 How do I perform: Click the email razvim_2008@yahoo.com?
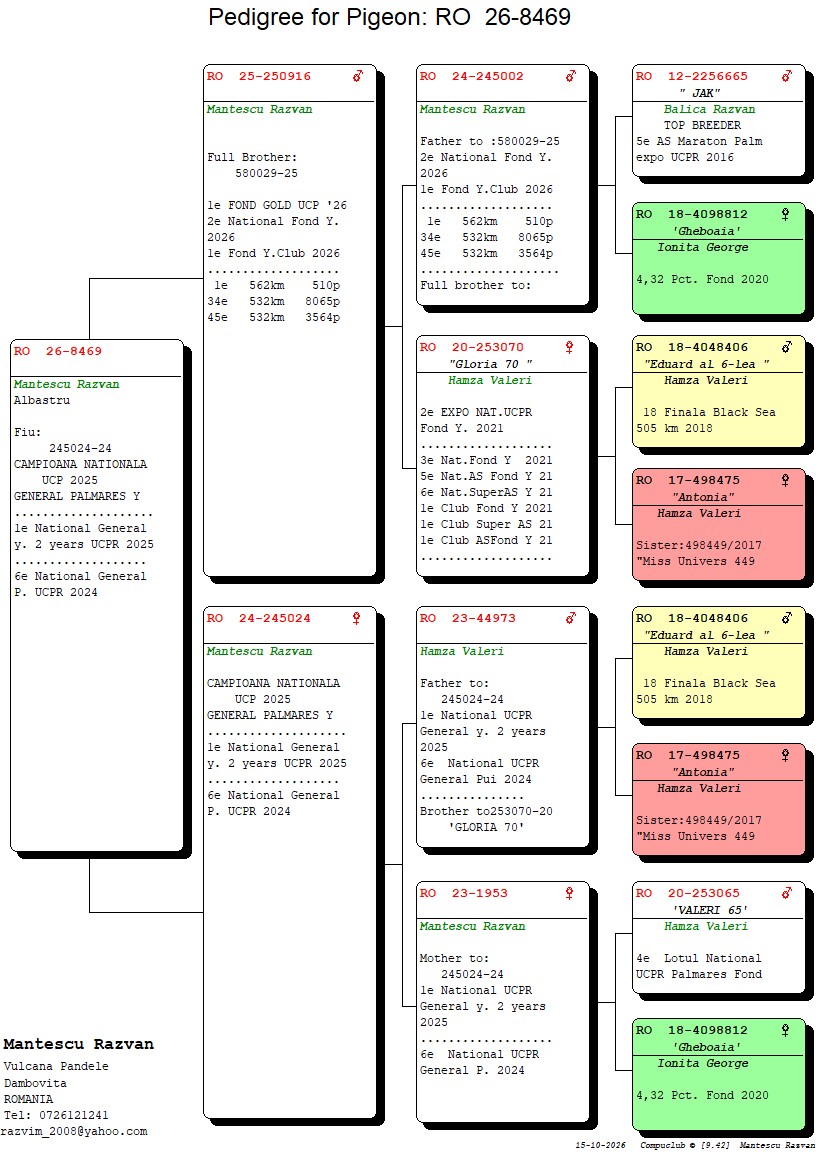pos(74,1132)
